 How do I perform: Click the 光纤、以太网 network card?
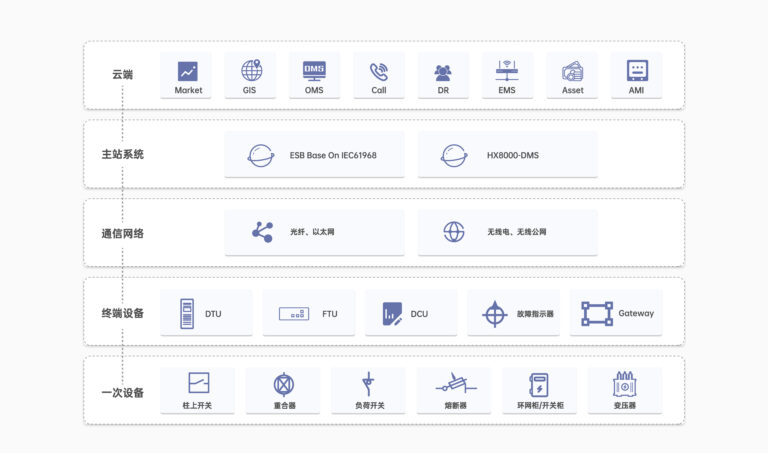(x=314, y=232)
